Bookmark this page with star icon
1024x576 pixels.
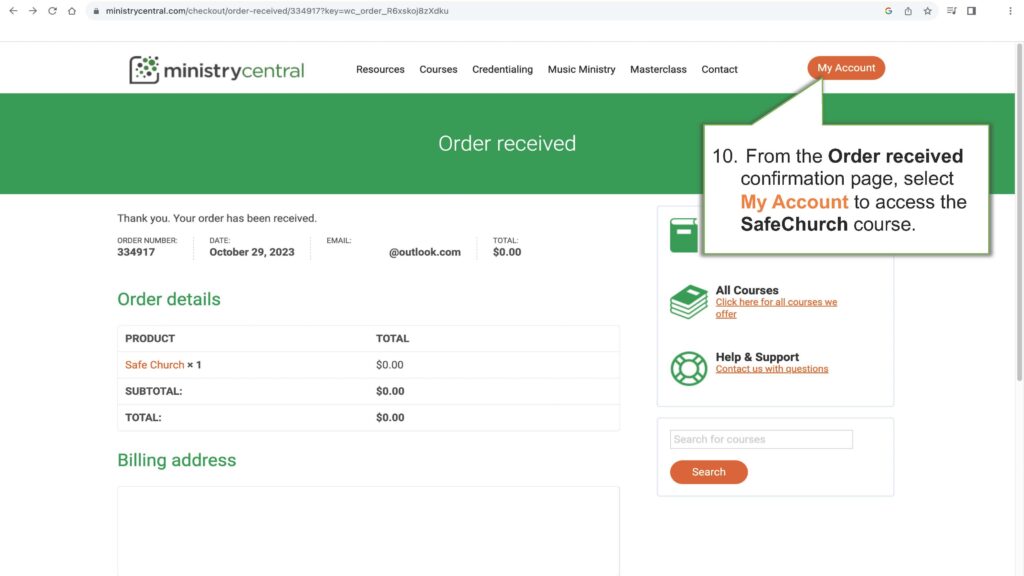pyautogui.click(x=927, y=10)
